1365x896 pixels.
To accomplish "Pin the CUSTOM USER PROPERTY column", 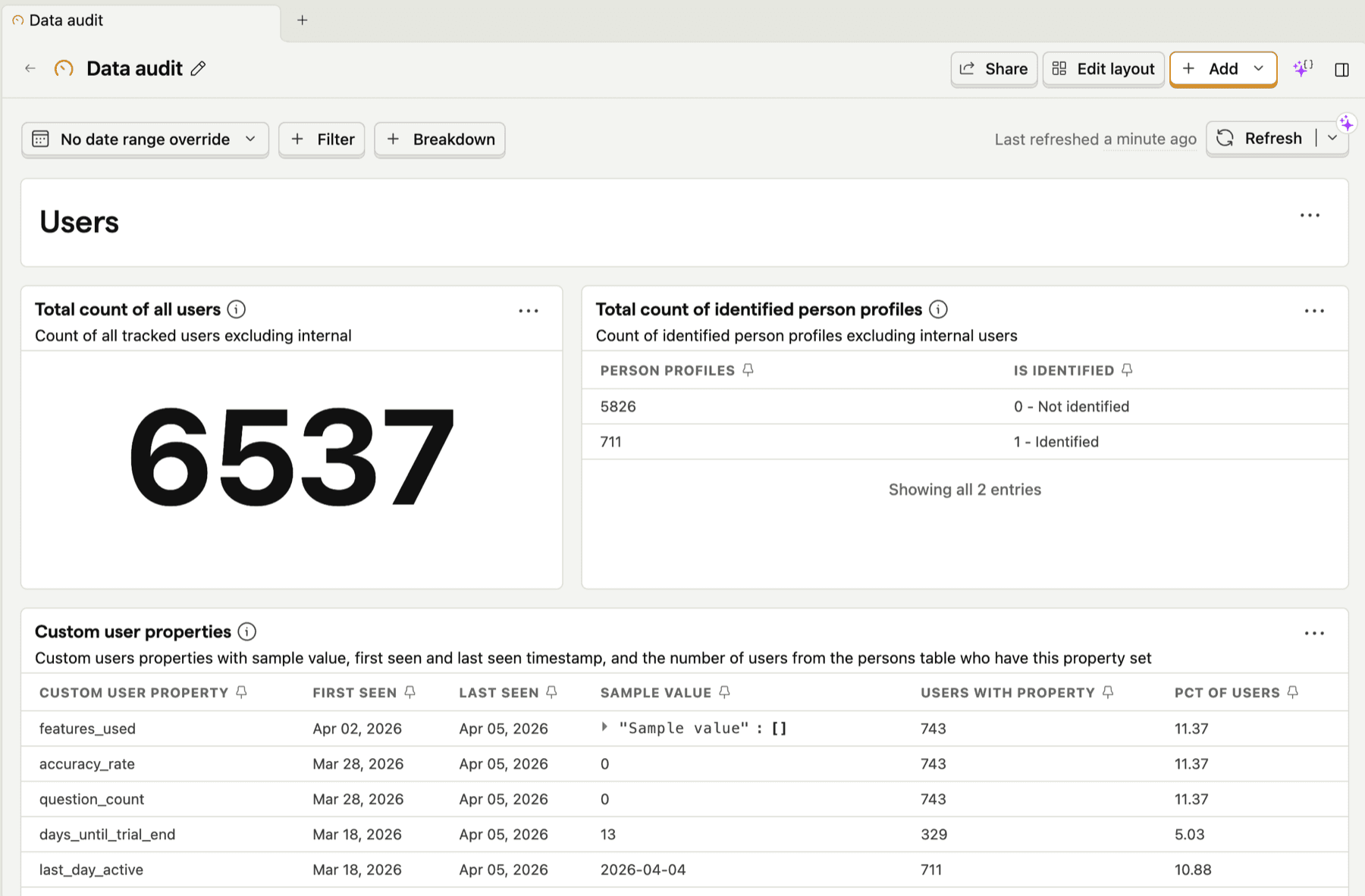I will click(241, 692).
